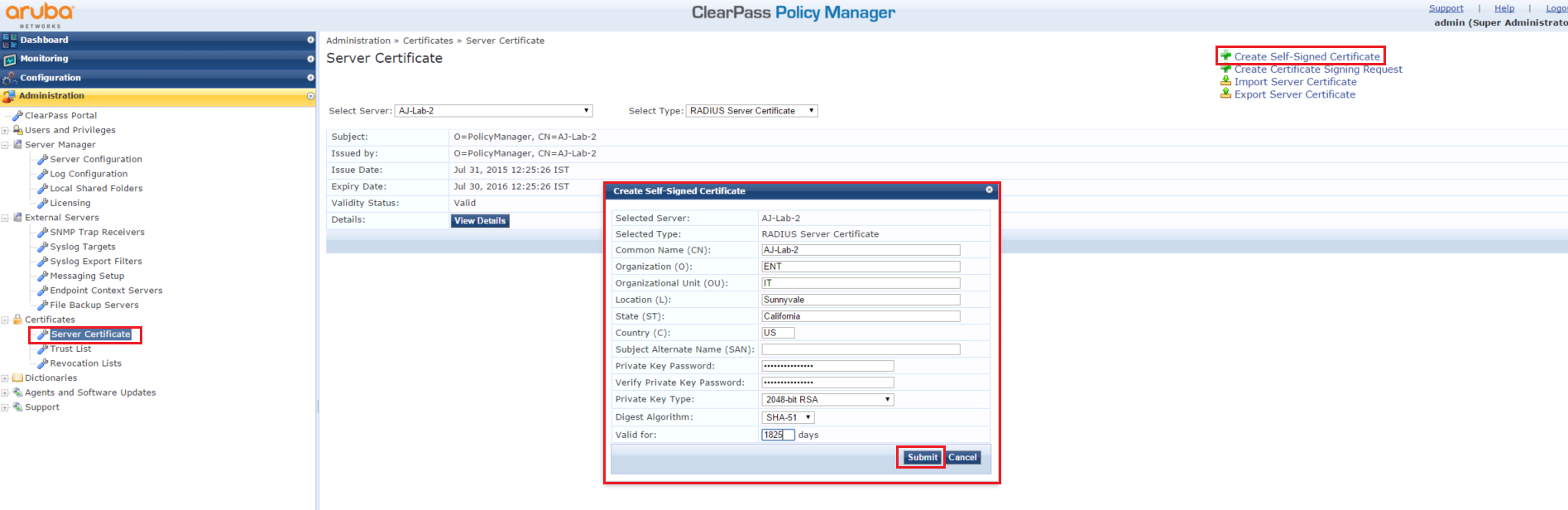Click the Dashboard panel icon

[x=9, y=41]
